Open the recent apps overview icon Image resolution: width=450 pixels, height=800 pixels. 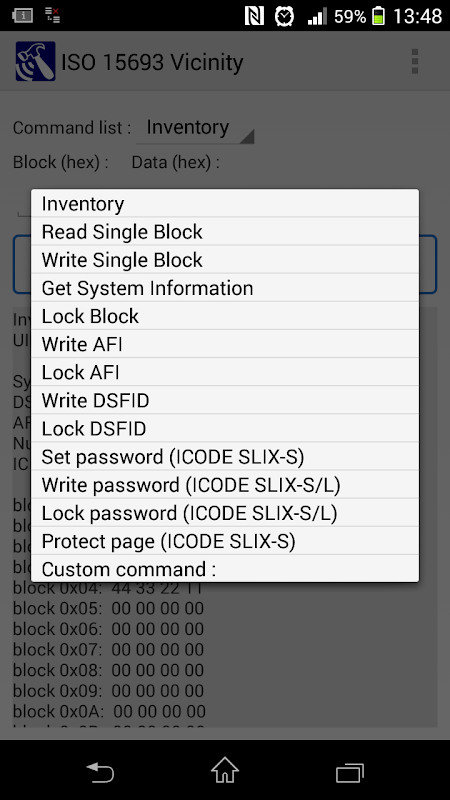tap(350, 771)
